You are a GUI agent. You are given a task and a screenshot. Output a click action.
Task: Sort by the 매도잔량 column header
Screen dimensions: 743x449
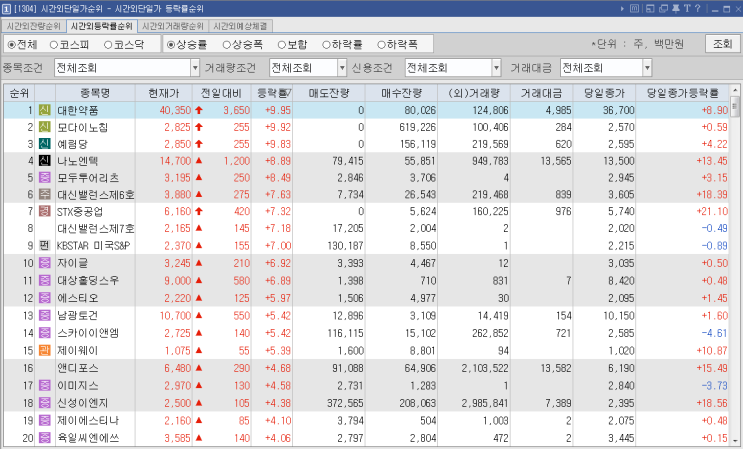(329, 93)
